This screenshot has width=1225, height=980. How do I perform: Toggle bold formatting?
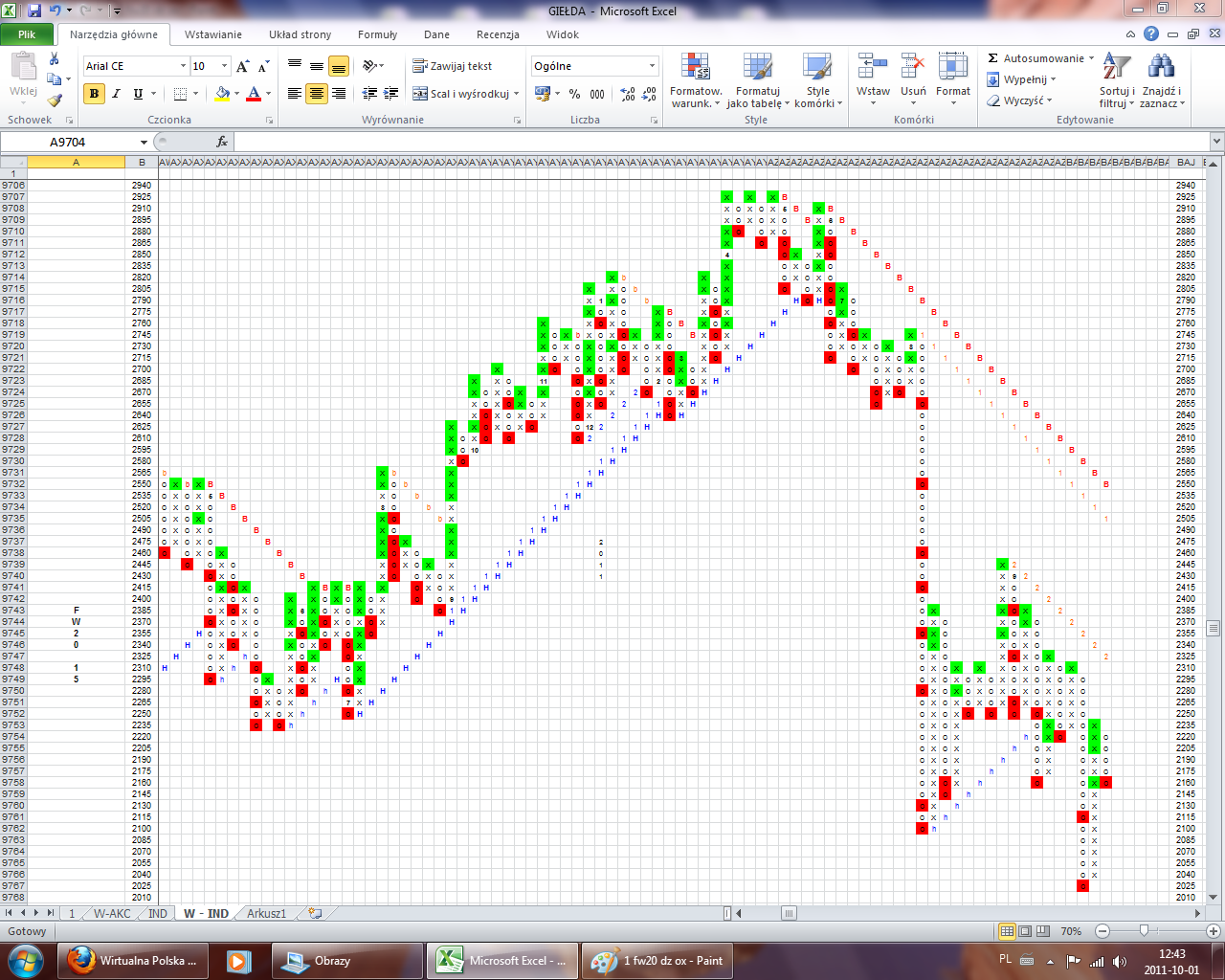[94, 94]
